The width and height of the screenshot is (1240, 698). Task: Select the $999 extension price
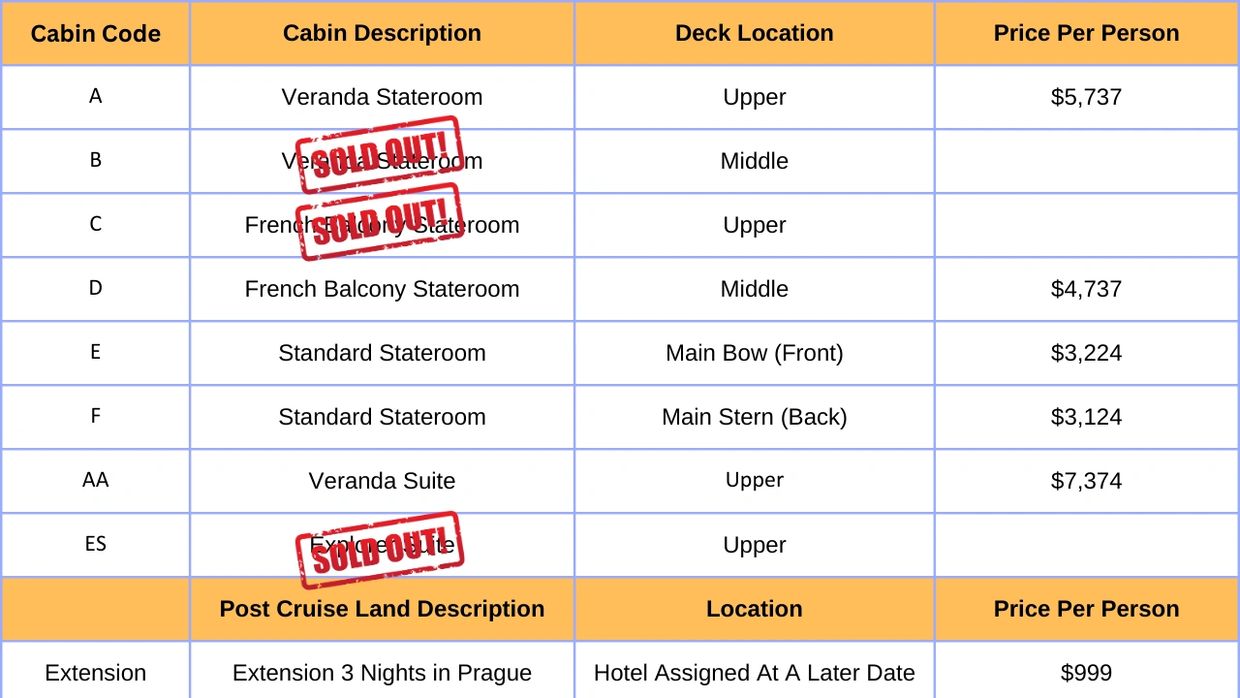click(x=1086, y=673)
